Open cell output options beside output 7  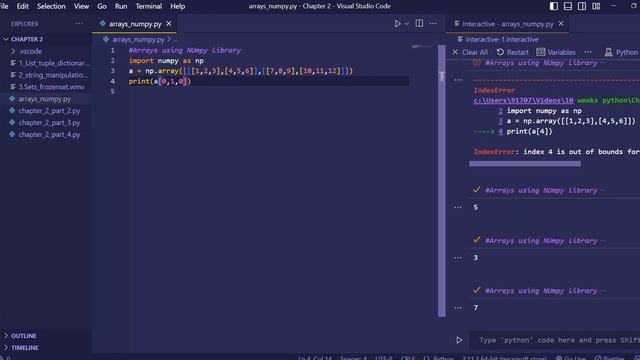[x=458, y=308]
